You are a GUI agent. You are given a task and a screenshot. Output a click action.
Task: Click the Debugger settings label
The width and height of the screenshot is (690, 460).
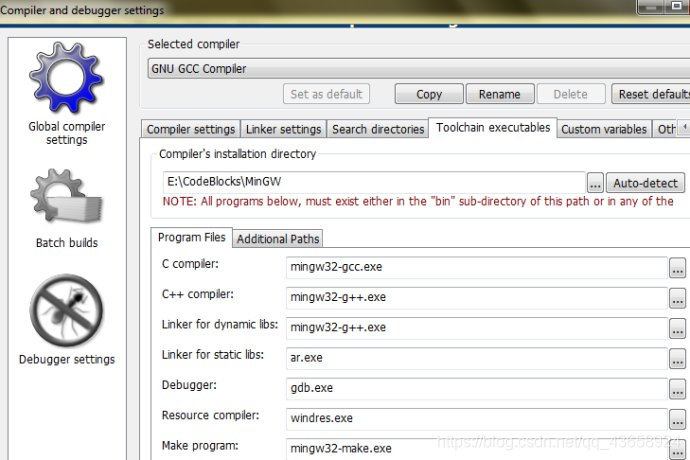coord(67,359)
